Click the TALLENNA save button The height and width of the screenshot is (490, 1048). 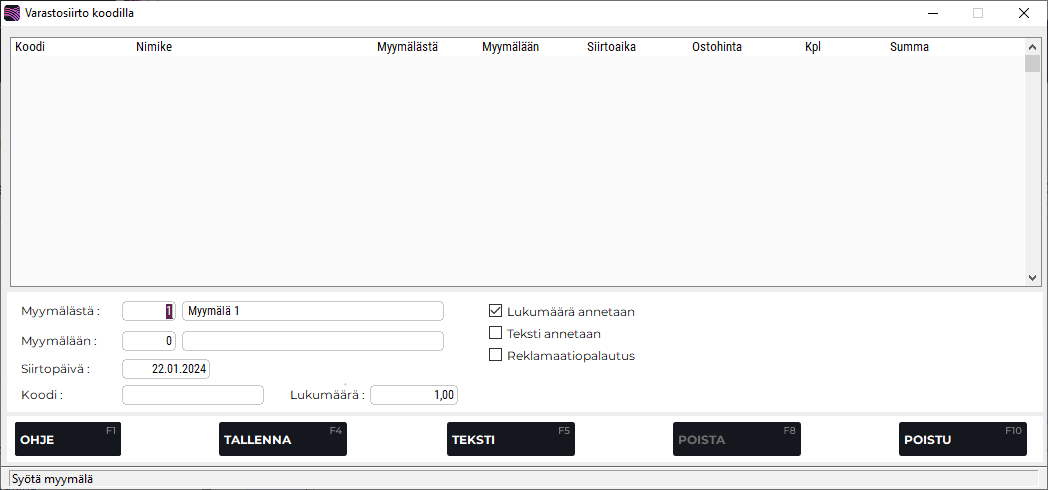coord(282,439)
